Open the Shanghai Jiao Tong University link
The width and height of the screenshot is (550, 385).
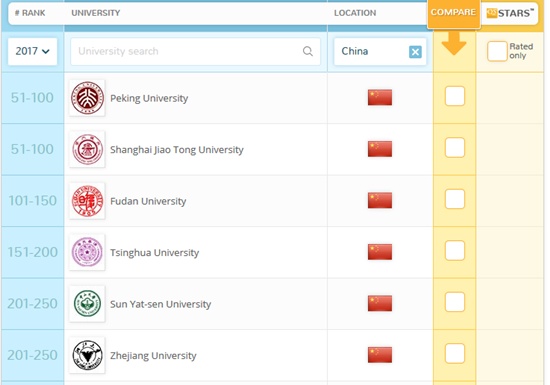(177, 150)
